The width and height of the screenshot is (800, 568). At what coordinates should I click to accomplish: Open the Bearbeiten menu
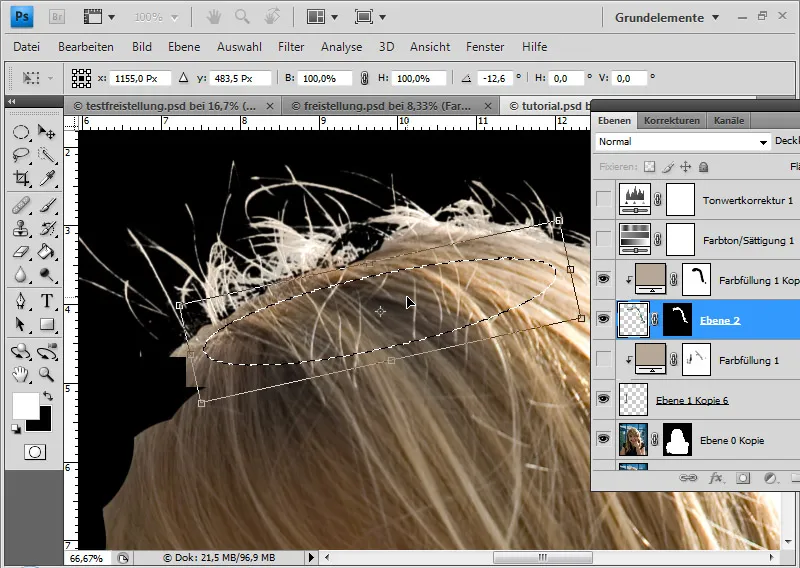click(86, 47)
